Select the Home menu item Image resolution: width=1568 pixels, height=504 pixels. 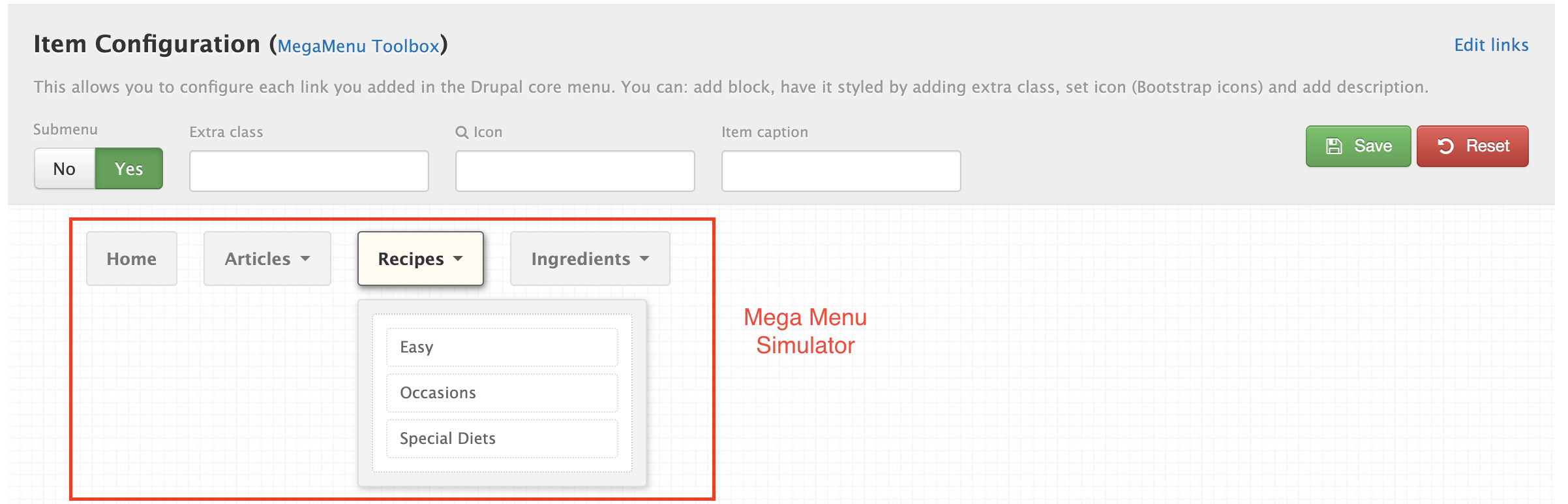(131, 259)
